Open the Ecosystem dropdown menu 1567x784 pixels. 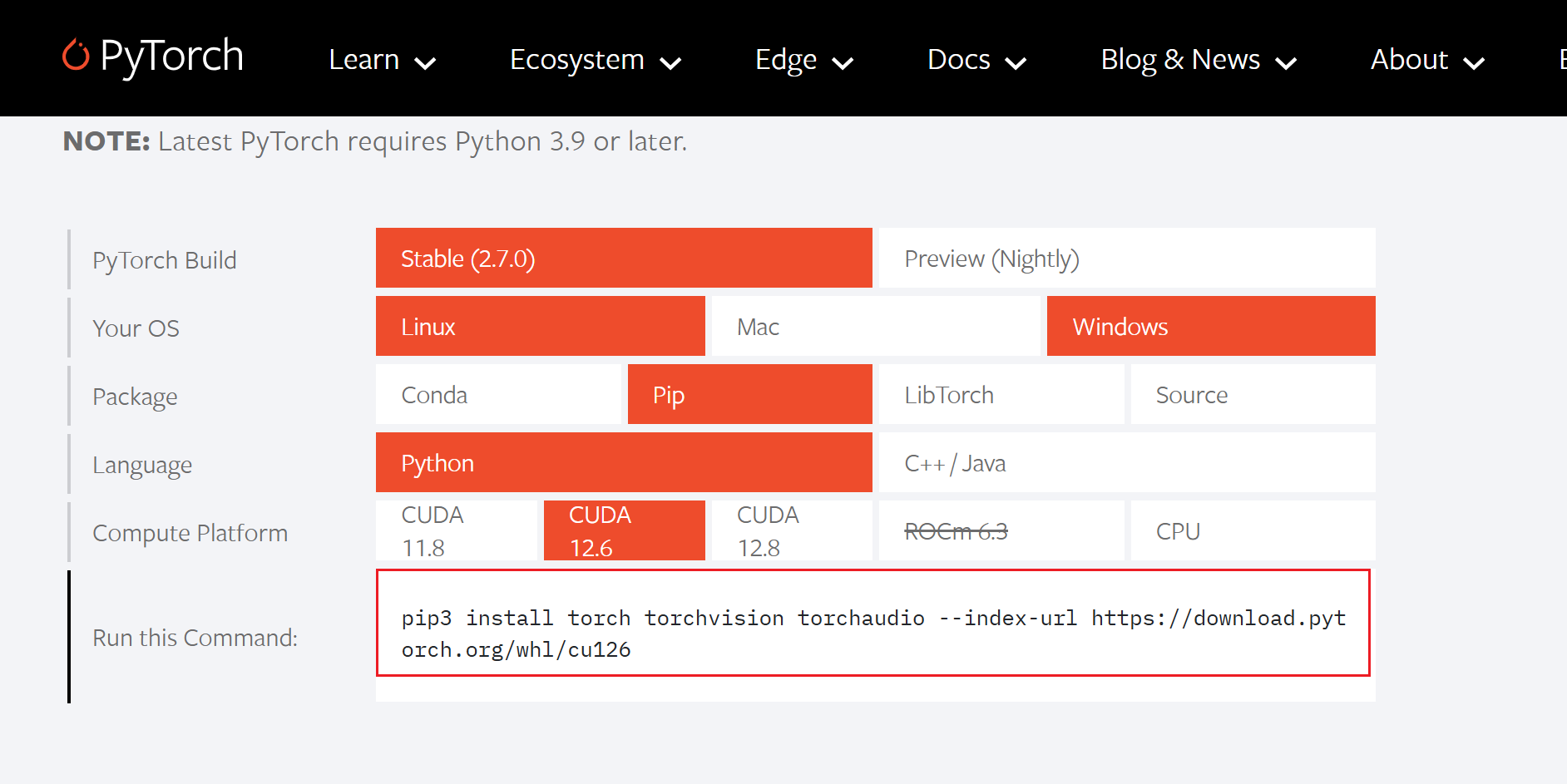(x=595, y=60)
